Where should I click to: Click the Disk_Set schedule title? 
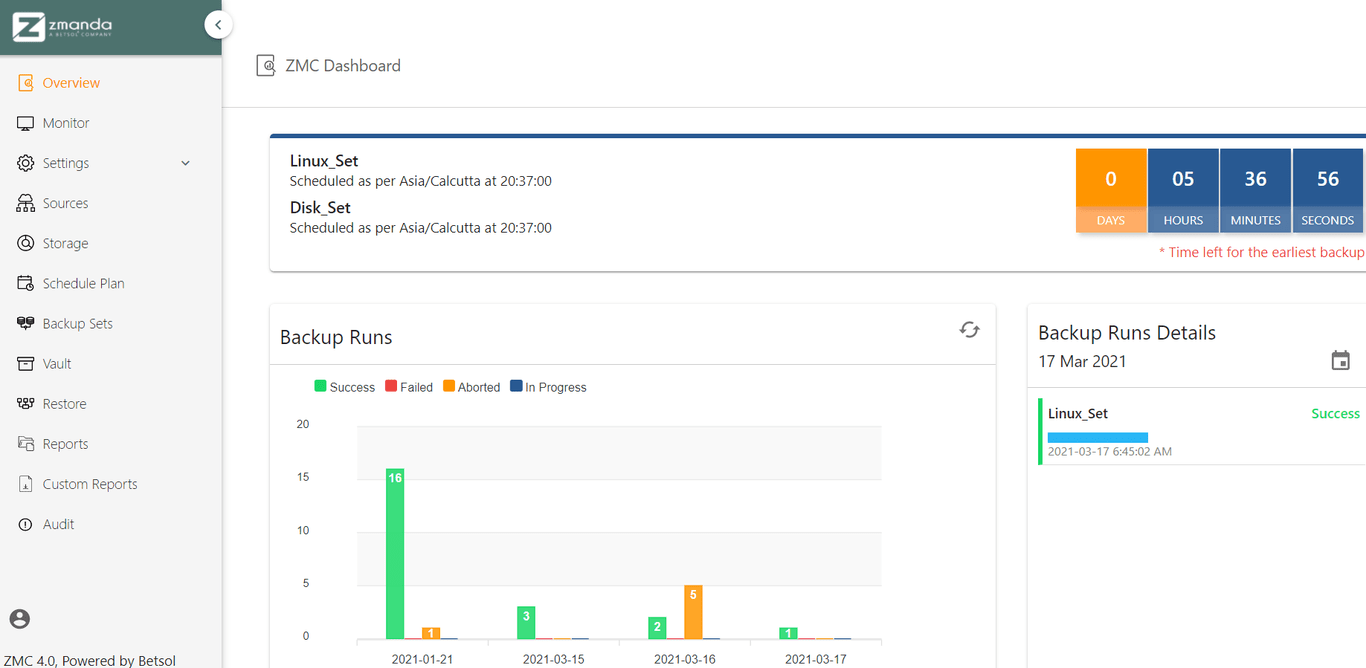coord(320,208)
